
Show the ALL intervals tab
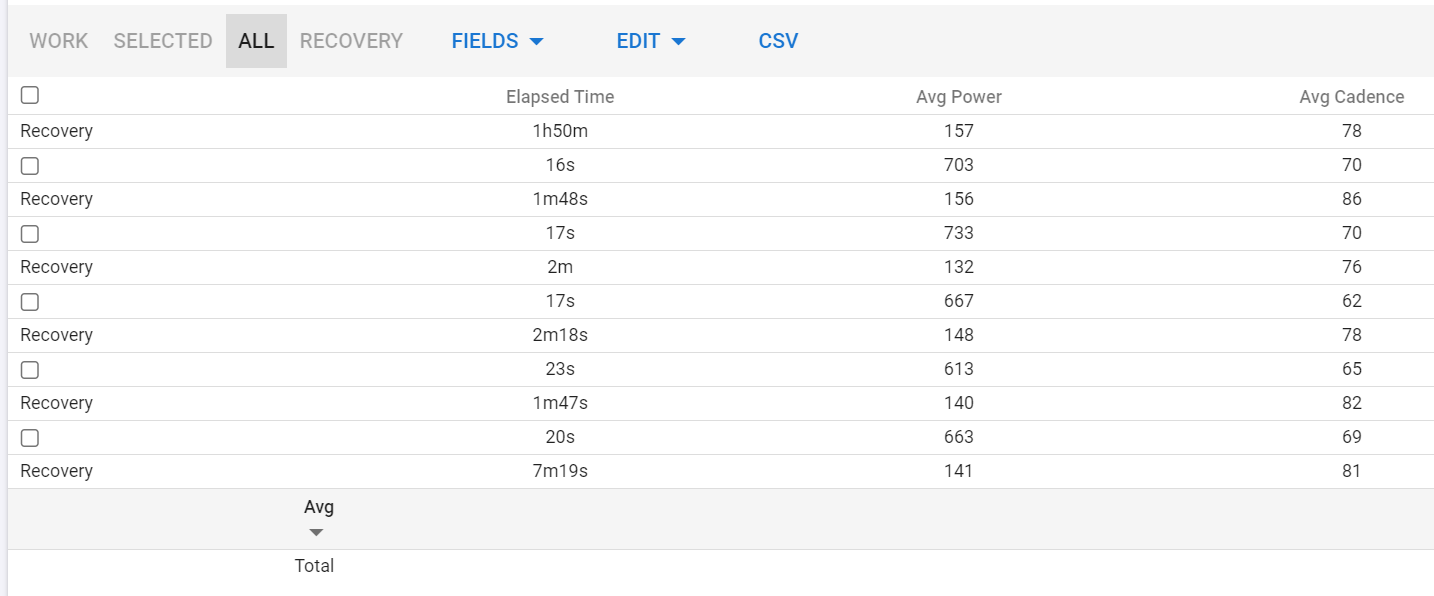point(256,41)
